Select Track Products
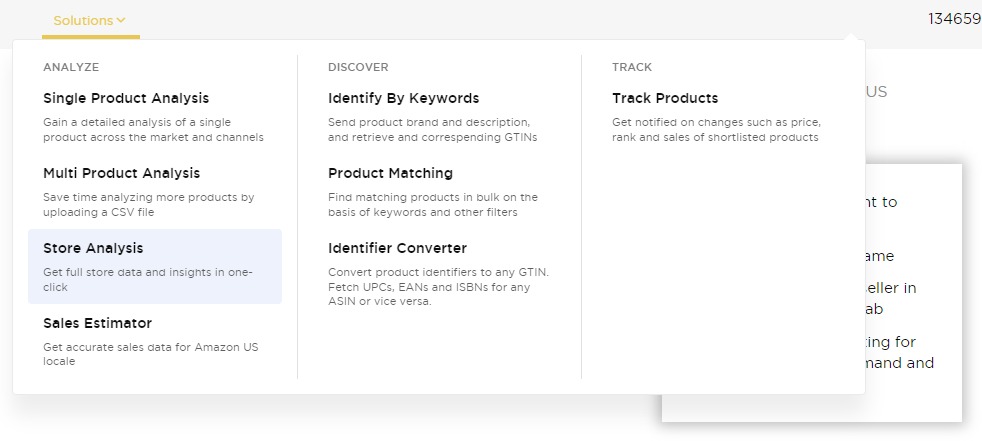 click(x=665, y=98)
